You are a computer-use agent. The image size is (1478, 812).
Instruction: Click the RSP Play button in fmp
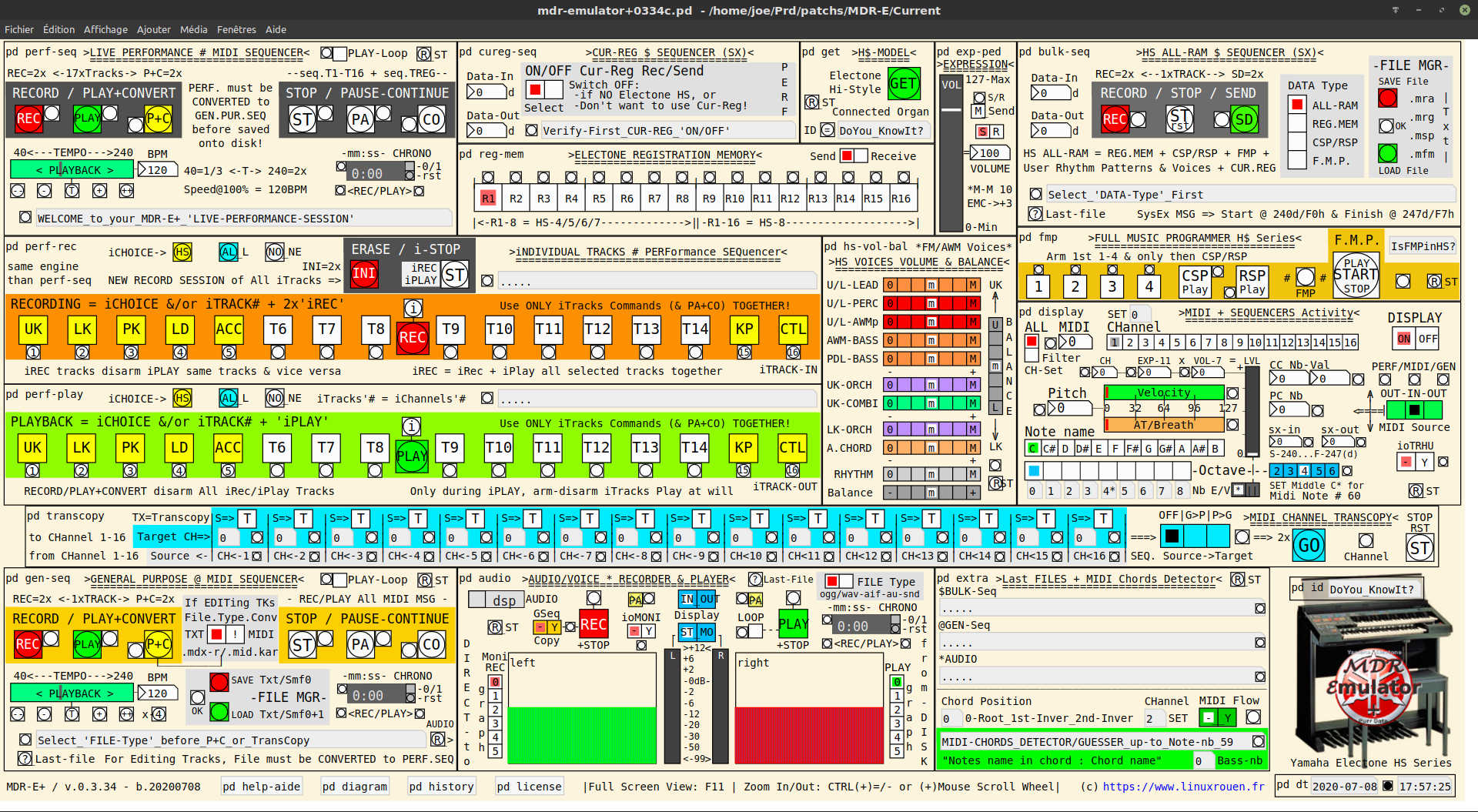[1252, 282]
